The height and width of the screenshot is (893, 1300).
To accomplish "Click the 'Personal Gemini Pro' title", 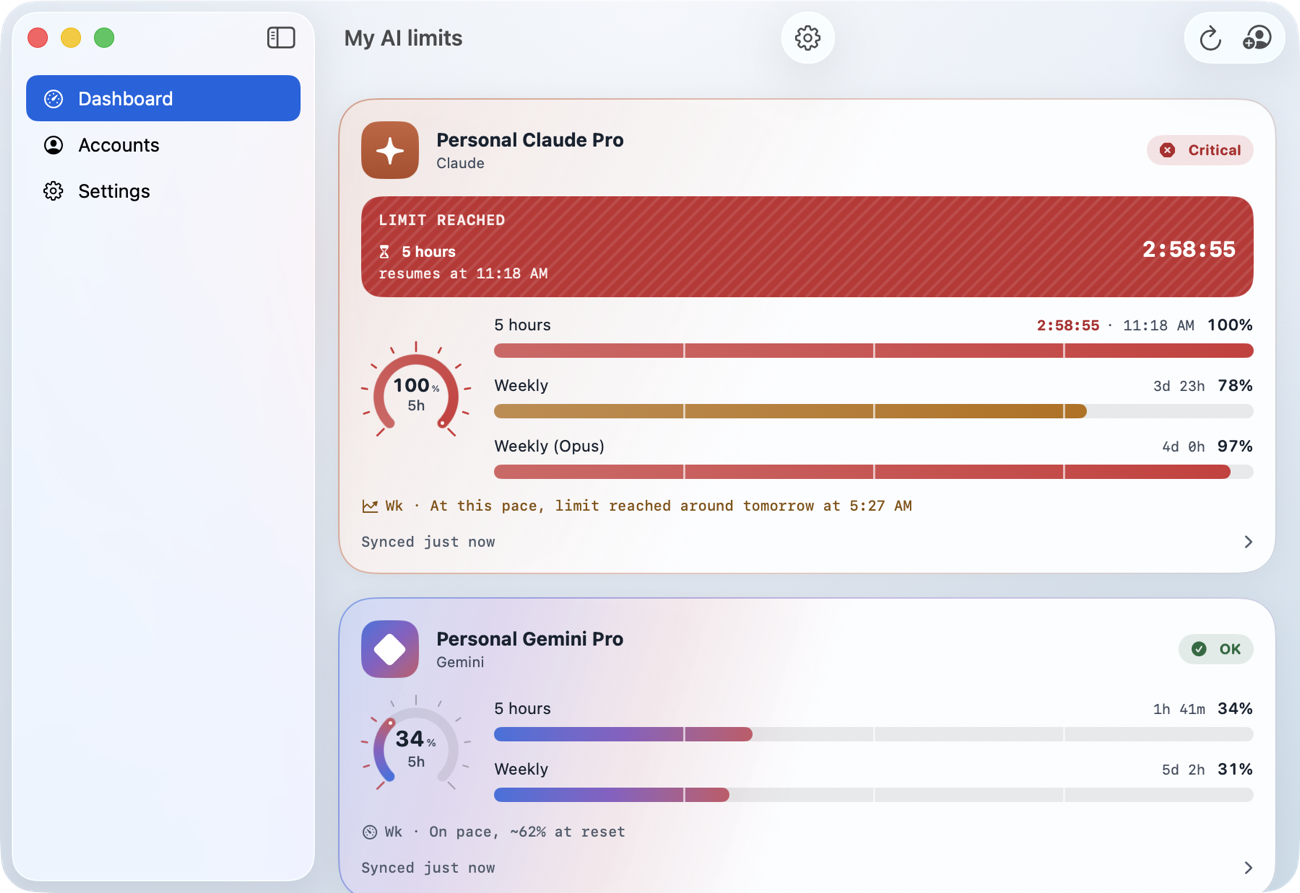I will click(x=530, y=639).
